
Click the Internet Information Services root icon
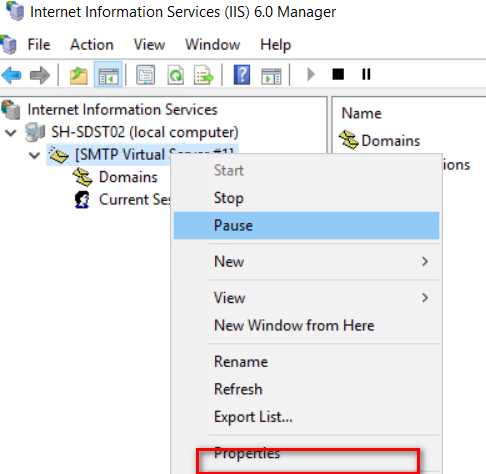point(11,109)
